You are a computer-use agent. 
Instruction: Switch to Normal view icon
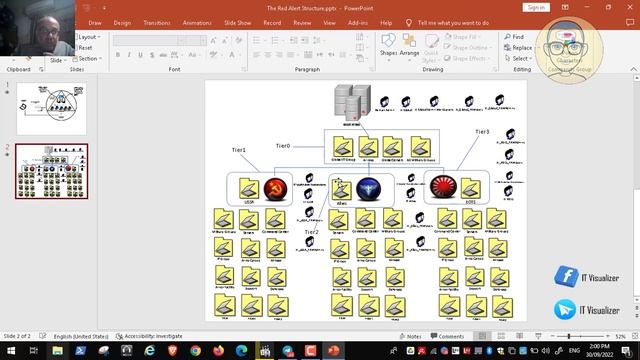tap(482, 336)
